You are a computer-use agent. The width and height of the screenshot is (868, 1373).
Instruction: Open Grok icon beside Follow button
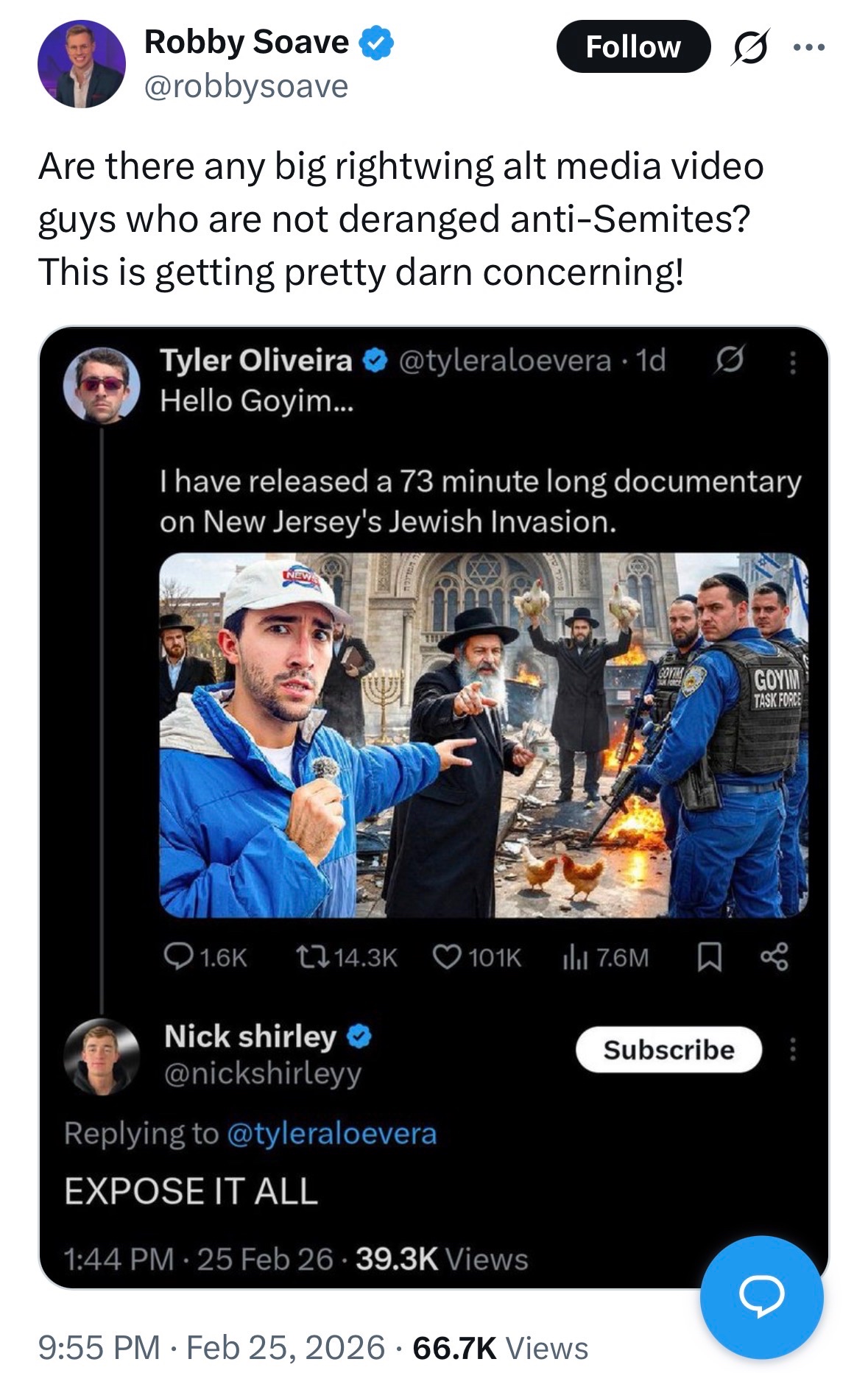[x=750, y=47]
